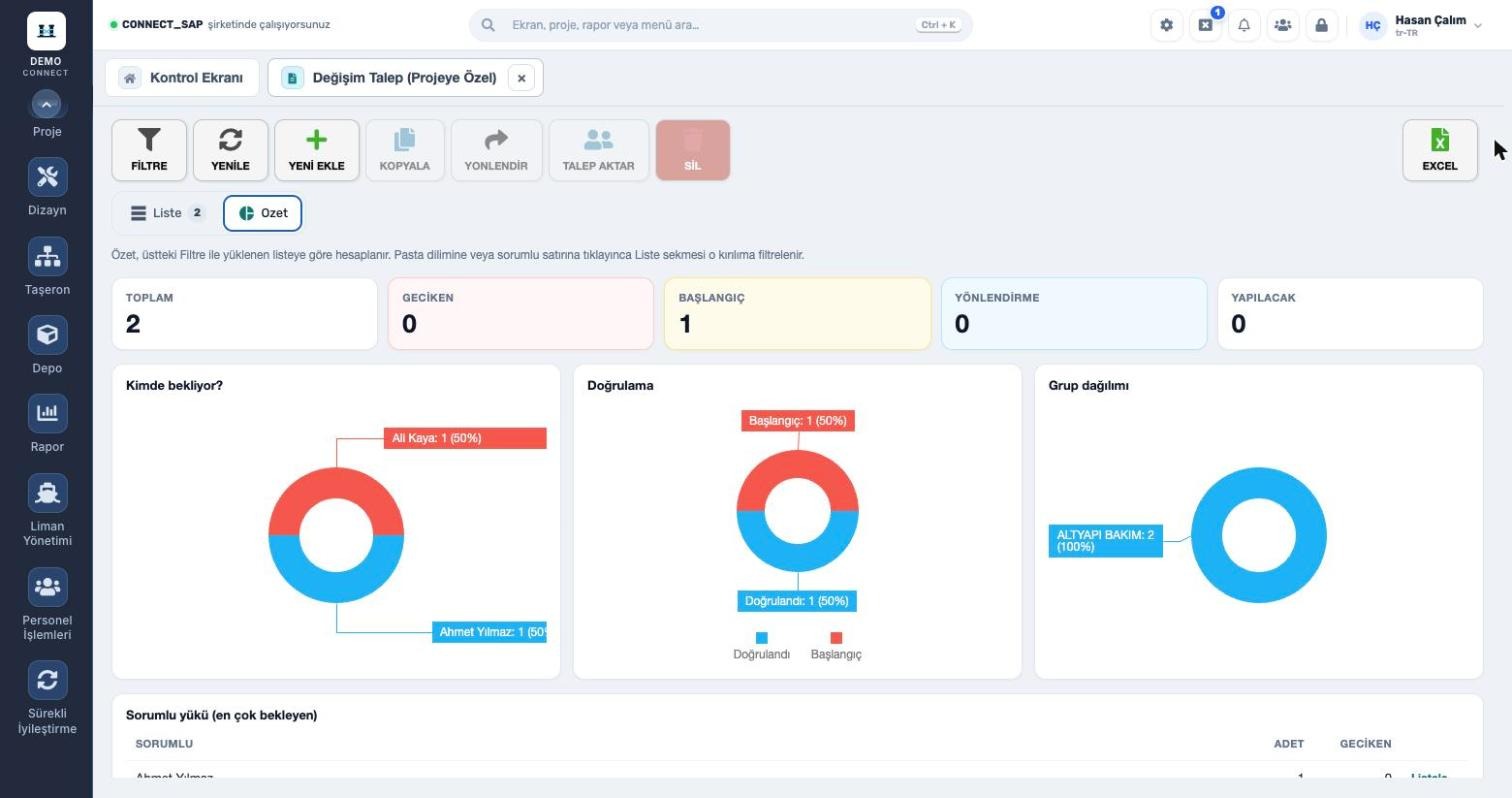Expand the Hasan Çalım user menu

1422,25
